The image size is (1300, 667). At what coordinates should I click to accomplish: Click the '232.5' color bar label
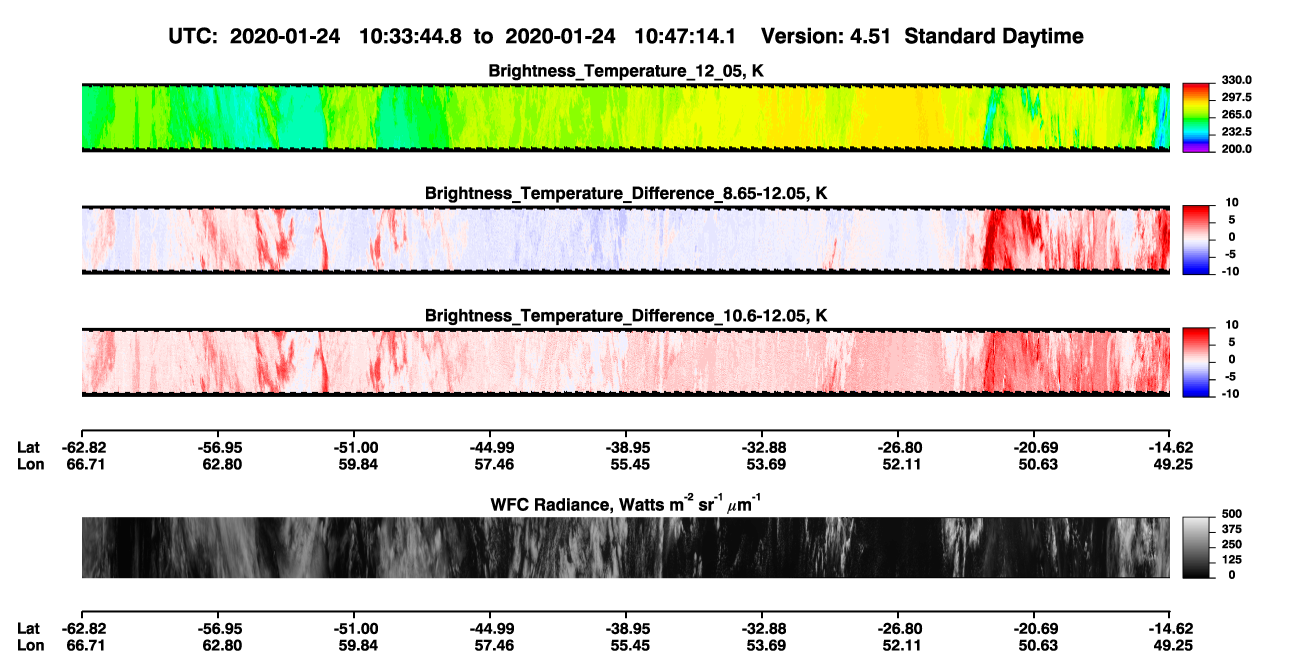[1235, 131]
